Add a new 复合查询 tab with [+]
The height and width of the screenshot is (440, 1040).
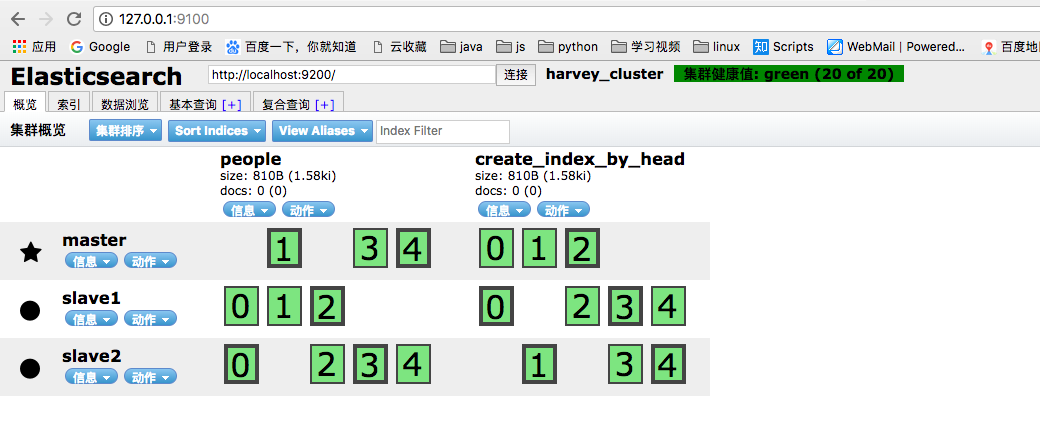324,105
